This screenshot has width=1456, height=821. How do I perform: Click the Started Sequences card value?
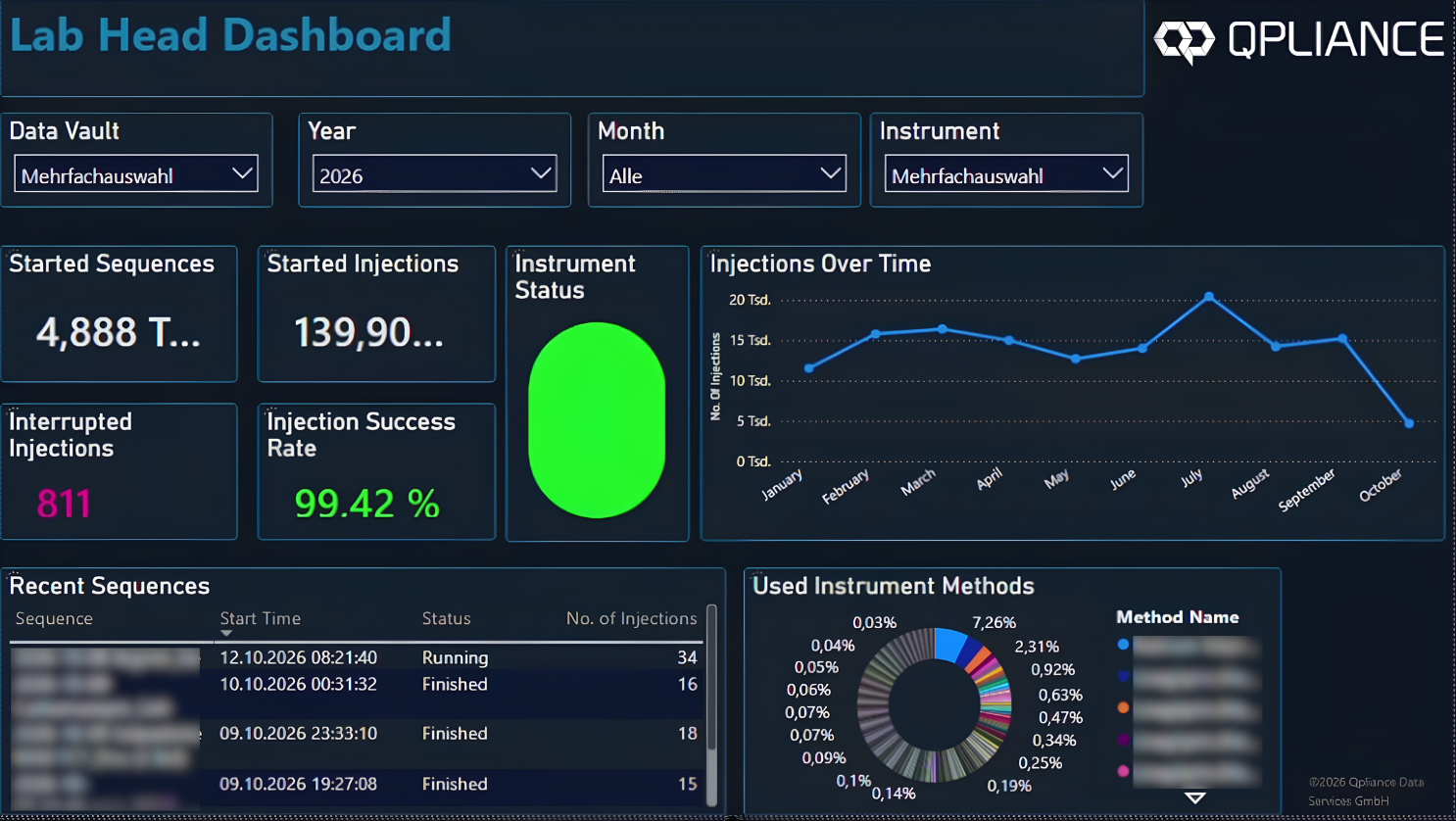(119, 332)
